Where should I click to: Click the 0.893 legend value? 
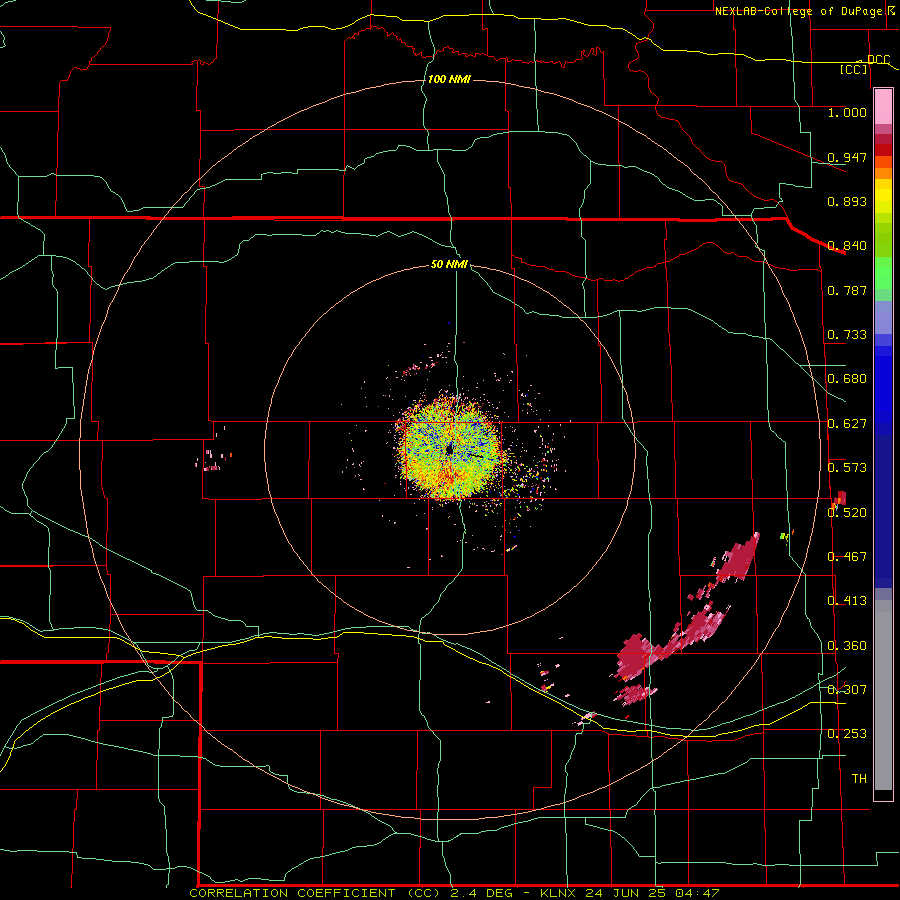847,201
